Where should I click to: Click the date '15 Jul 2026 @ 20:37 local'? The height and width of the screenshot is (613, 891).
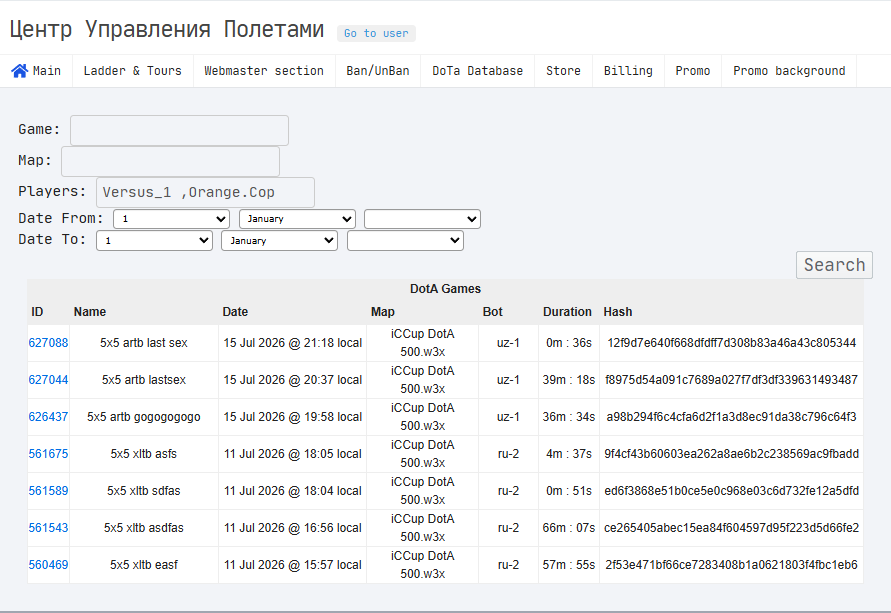293,380
